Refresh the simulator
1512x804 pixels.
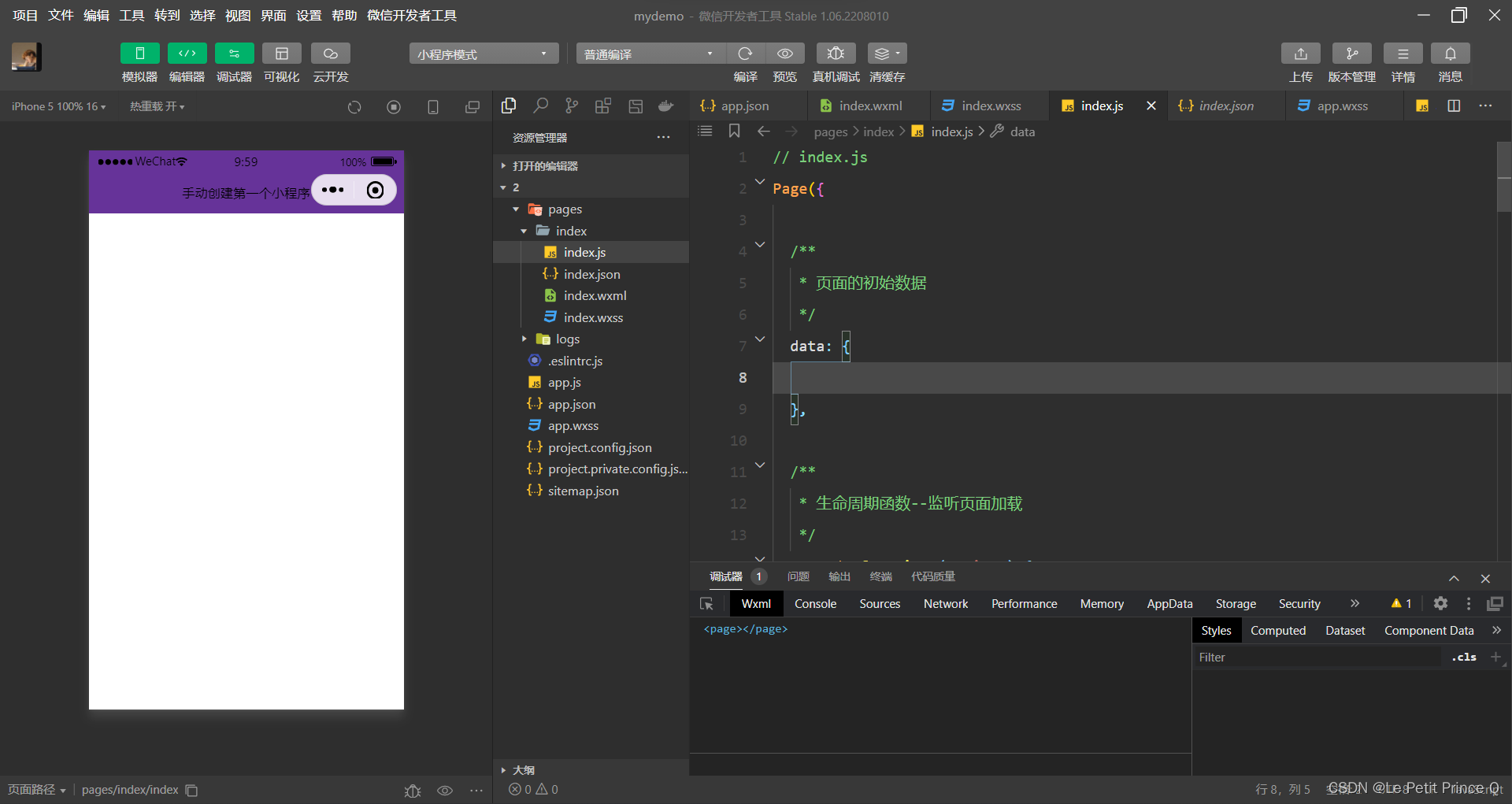tap(354, 107)
